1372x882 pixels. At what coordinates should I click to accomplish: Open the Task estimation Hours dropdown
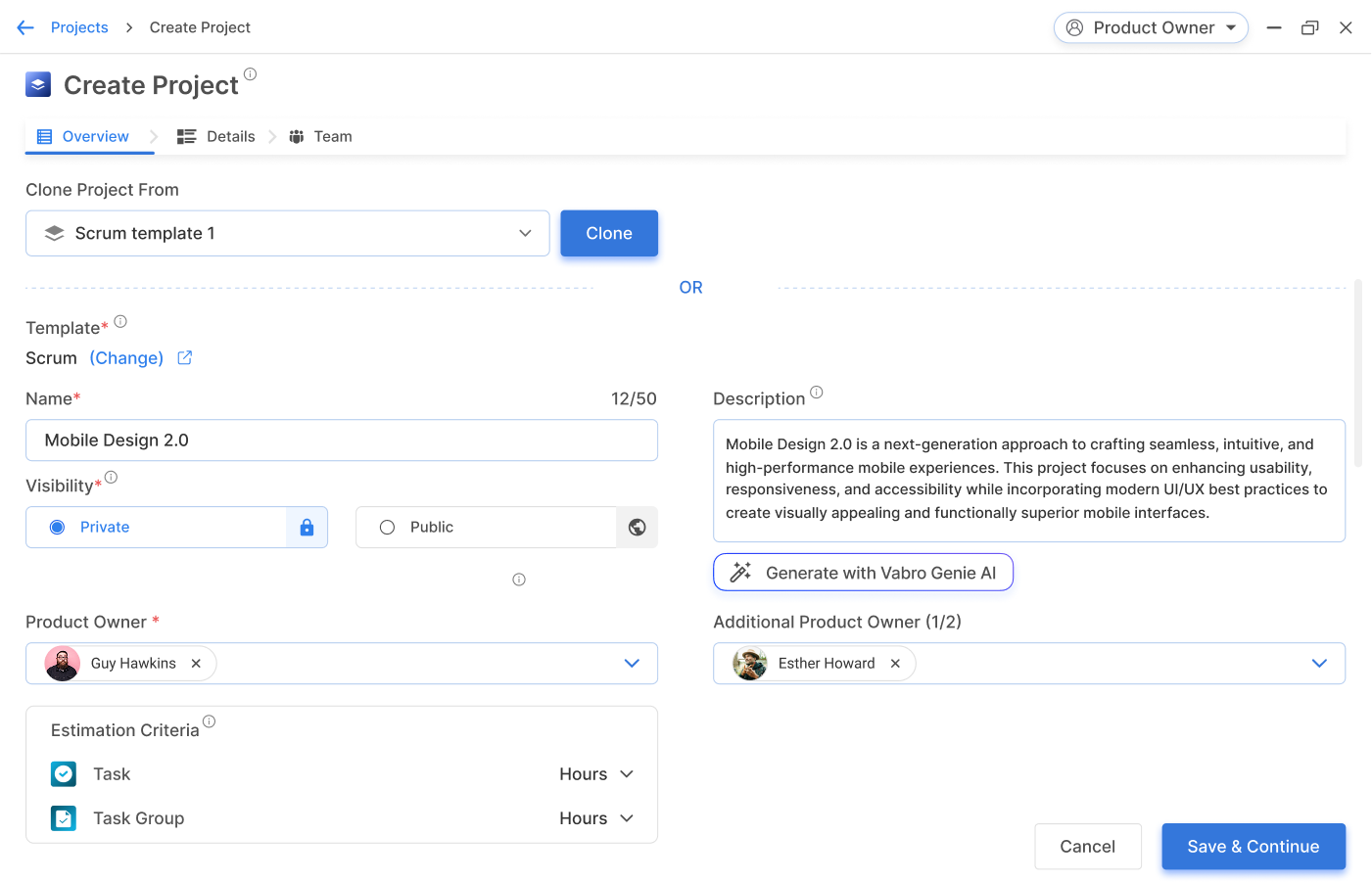pyautogui.click(x=596, y=774)
